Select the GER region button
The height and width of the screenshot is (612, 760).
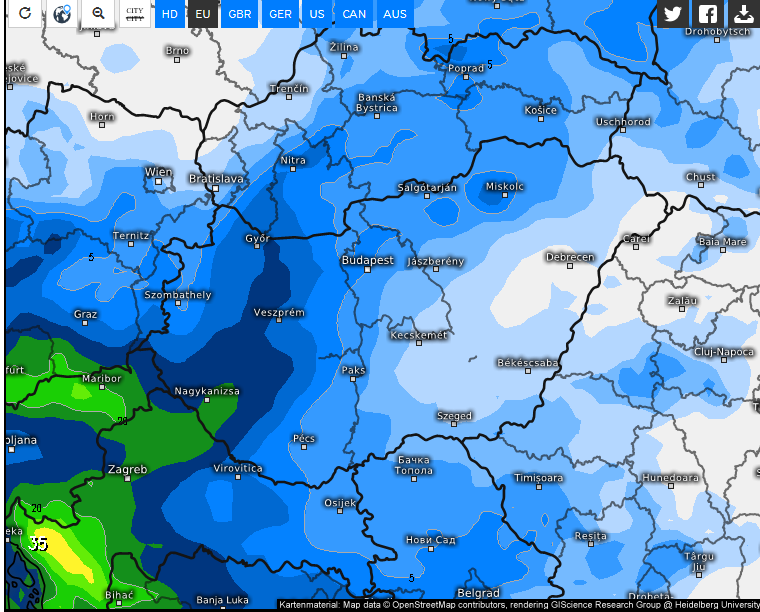tap(280, 14)
